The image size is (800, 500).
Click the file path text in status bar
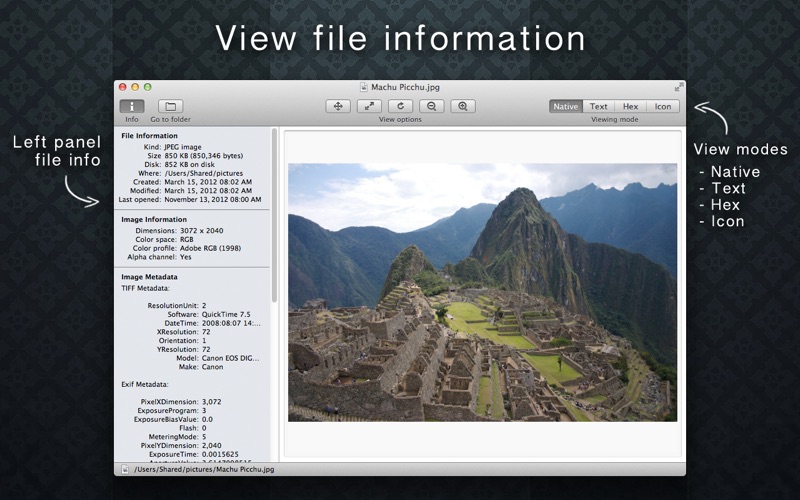pyautogui.click(x=204, y=468)
